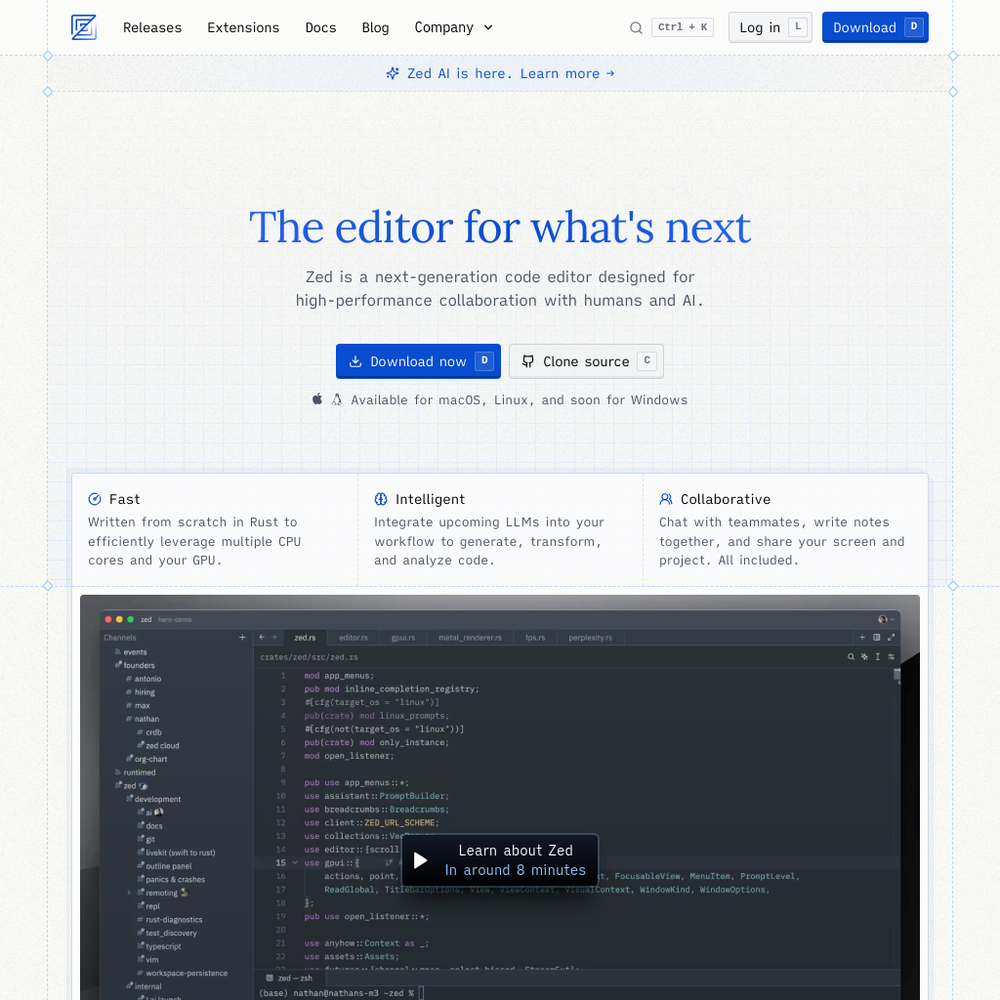
Task: Go to the Extensions page
Action: coord(243,27)
